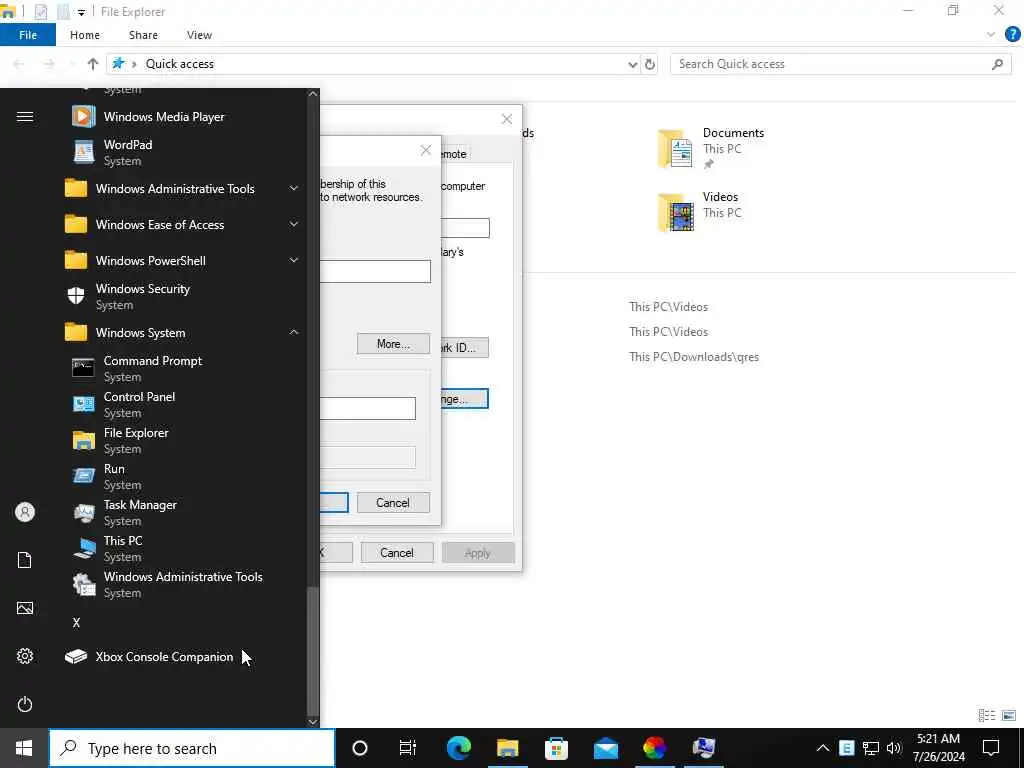Click Search Quick access field

pyautogui.click(x=841, y=64)
